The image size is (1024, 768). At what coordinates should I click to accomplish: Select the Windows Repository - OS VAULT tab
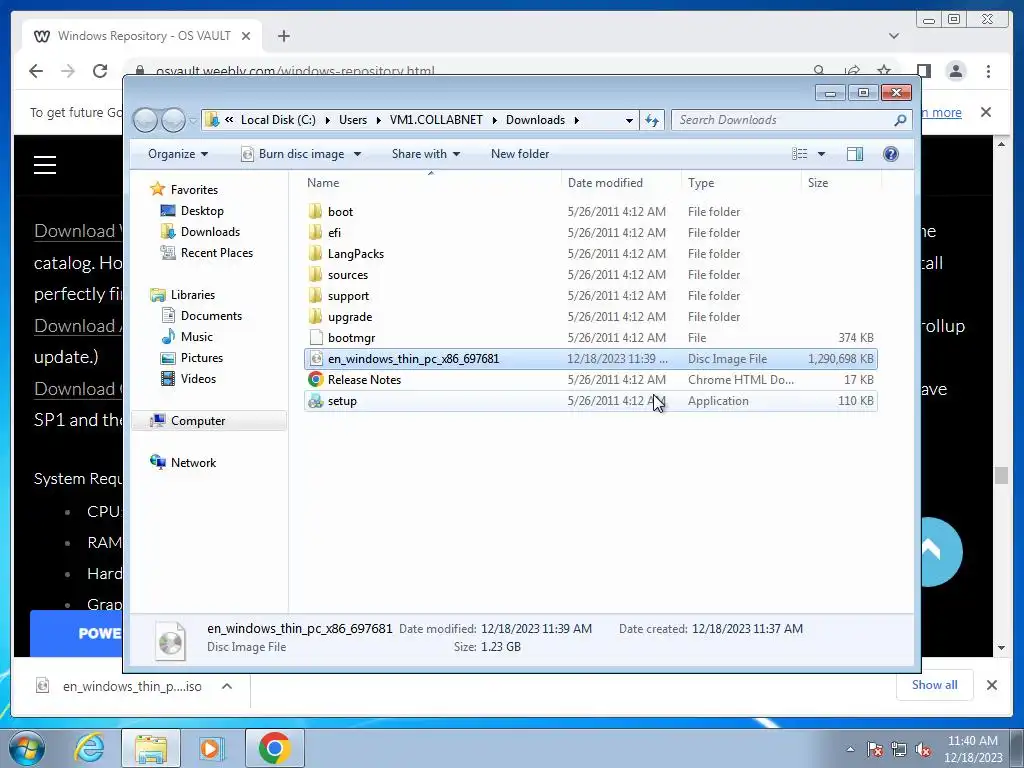(142, 36)
